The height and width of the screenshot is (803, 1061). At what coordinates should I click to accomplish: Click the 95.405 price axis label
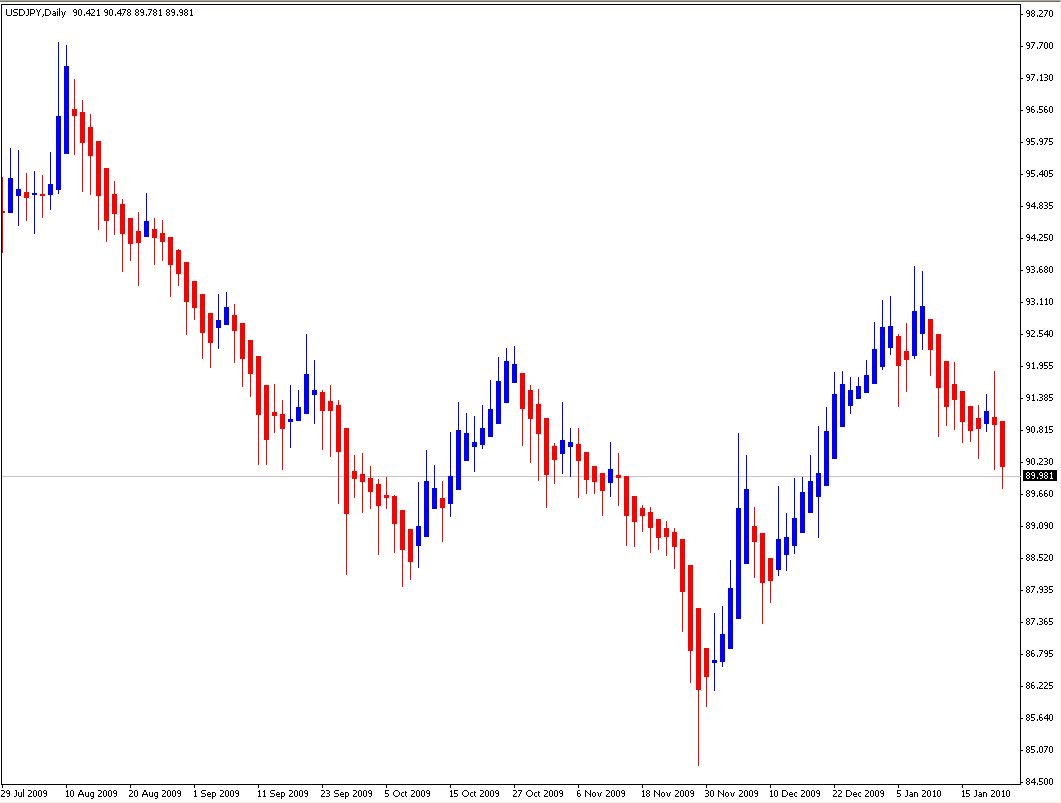tap(1039, 174)
